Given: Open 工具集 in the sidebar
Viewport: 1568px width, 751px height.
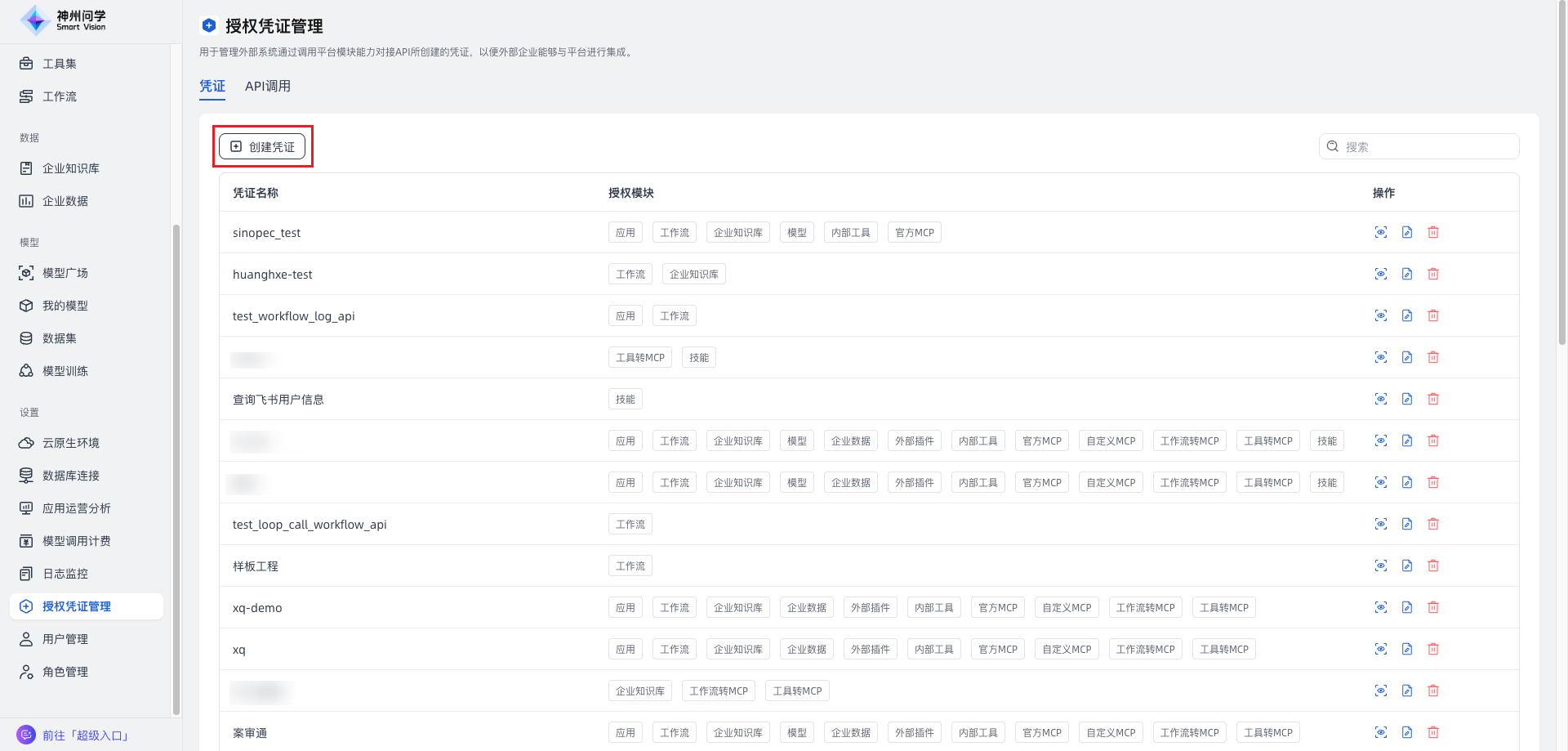Looking at the screenshot, I should tap(87, 64).
